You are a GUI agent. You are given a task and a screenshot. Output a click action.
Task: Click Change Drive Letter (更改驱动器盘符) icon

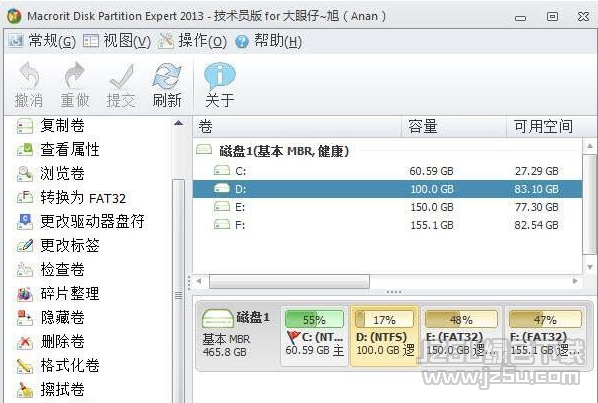(25, 222)
